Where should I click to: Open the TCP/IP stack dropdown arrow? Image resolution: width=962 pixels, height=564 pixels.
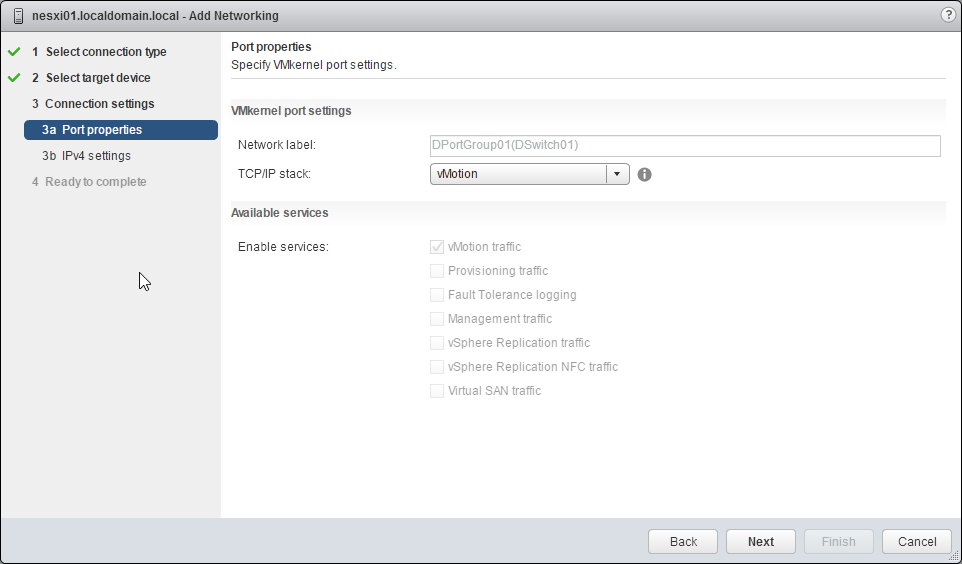coord(617,174)
